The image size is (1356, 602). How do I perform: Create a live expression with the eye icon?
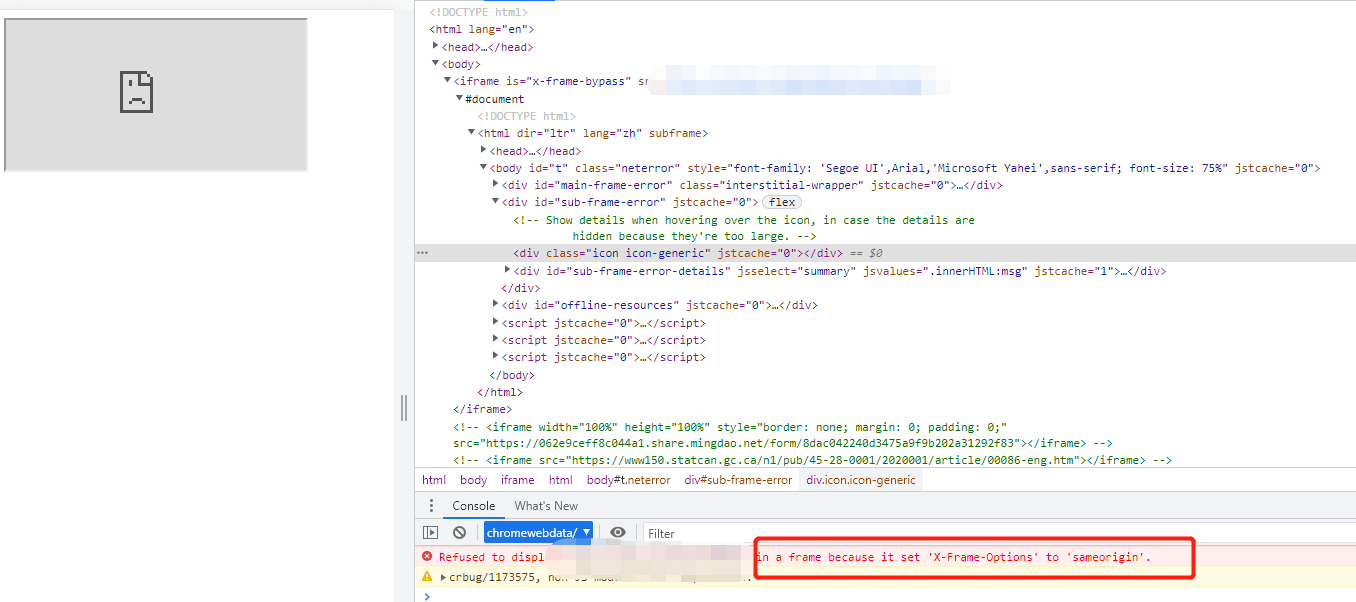[x=618, y=533]
